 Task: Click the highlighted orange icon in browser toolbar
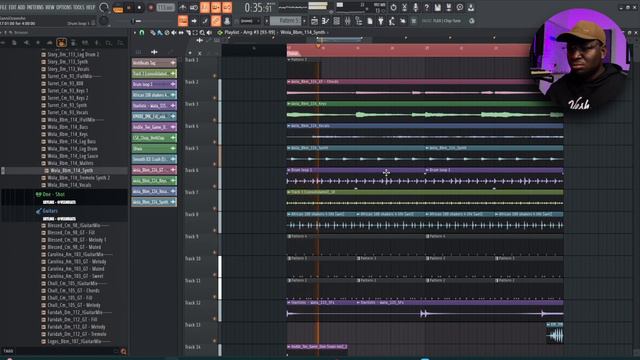pos(62,42)
